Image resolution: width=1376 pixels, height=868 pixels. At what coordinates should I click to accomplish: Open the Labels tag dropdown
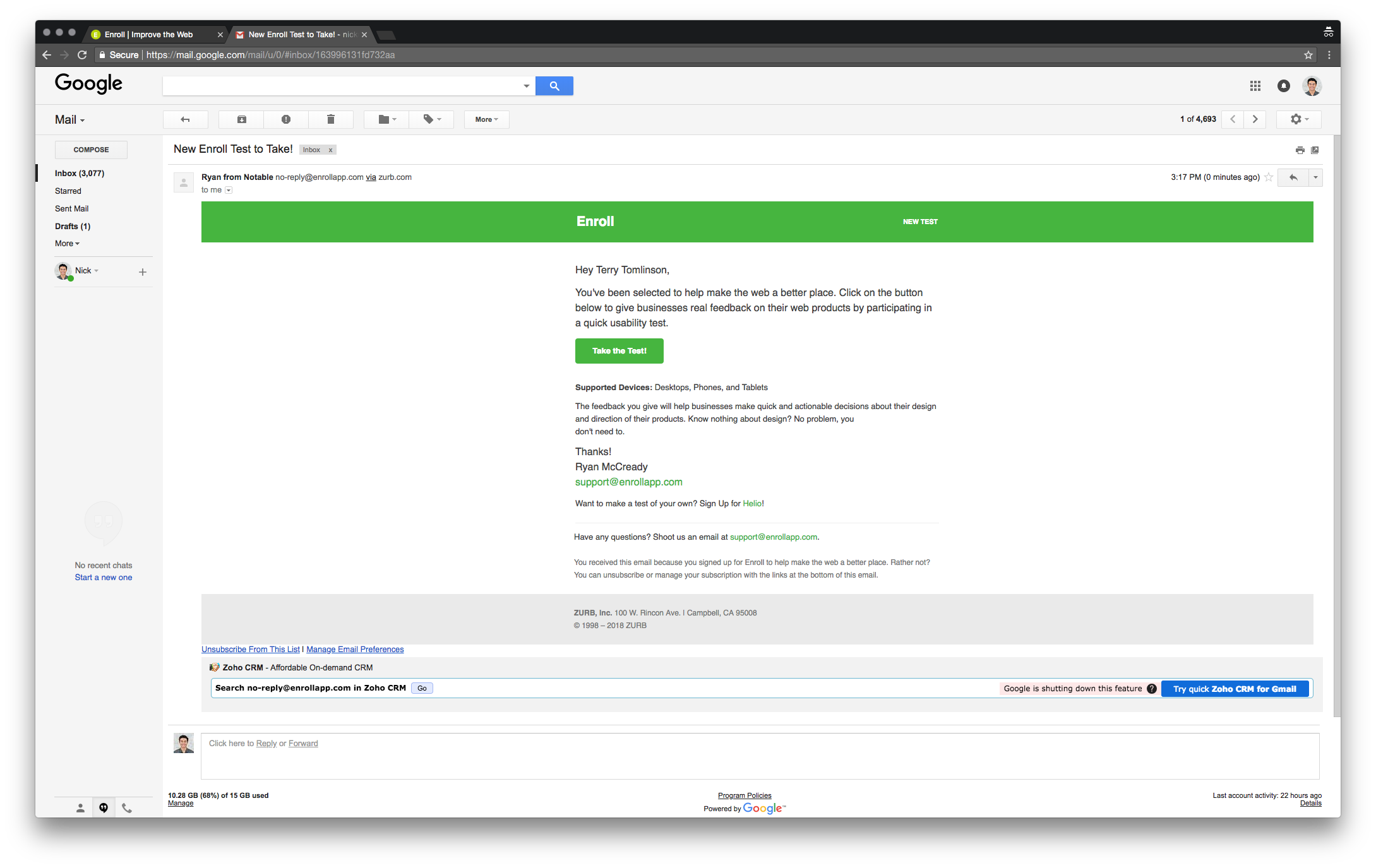tap(431, 119)
